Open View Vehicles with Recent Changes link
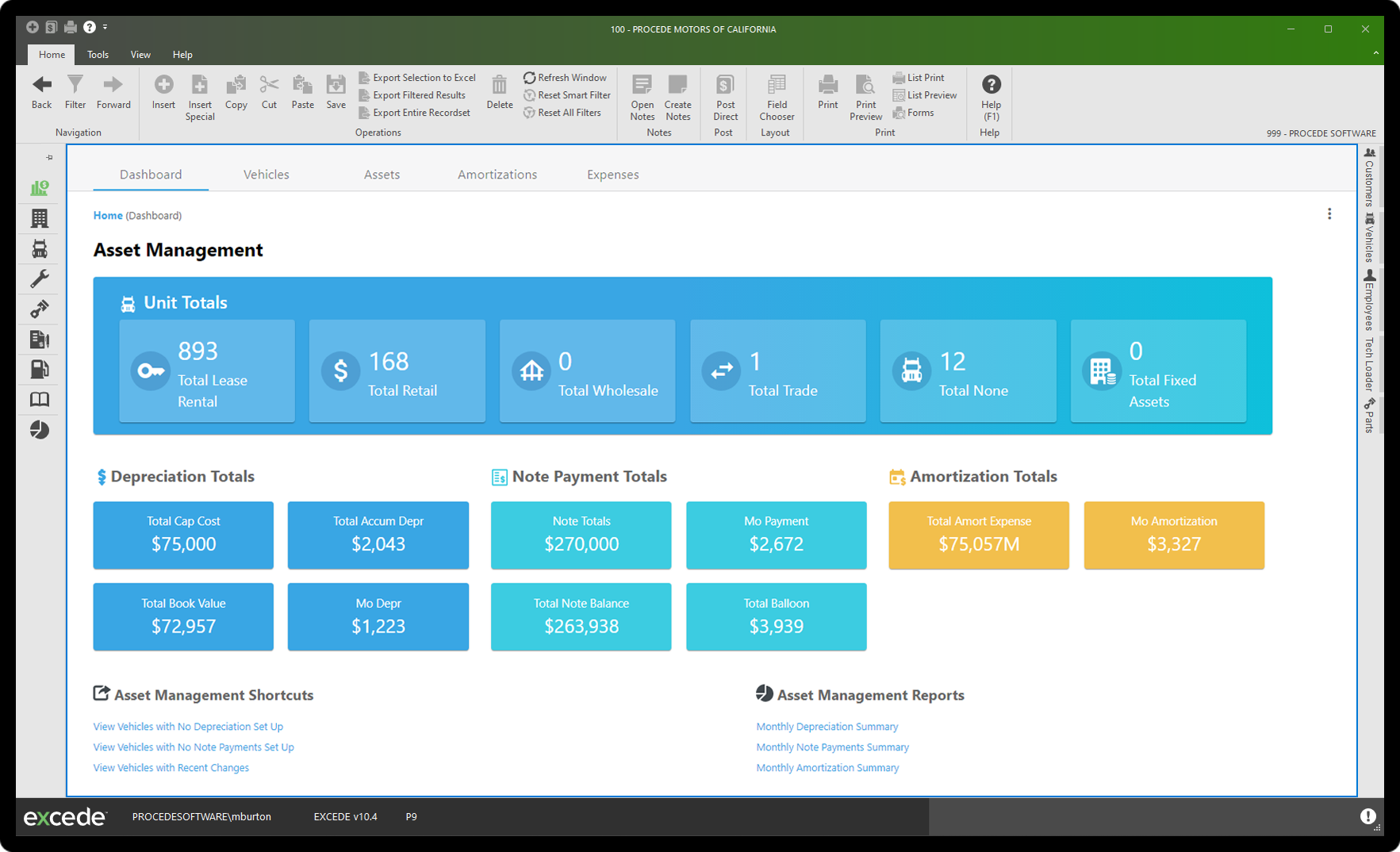Viewport: 1400px width, 852px height. [x=171, y=768]
